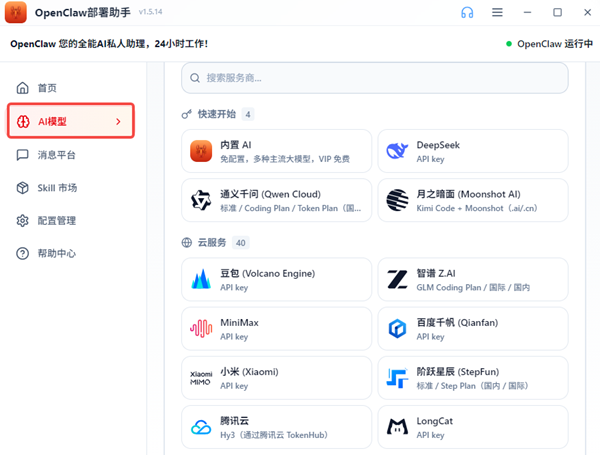Open 帮助中心 in the sidebar
Image resolution: width=600 pixels, height=455 pixels.
pos(71,253)
